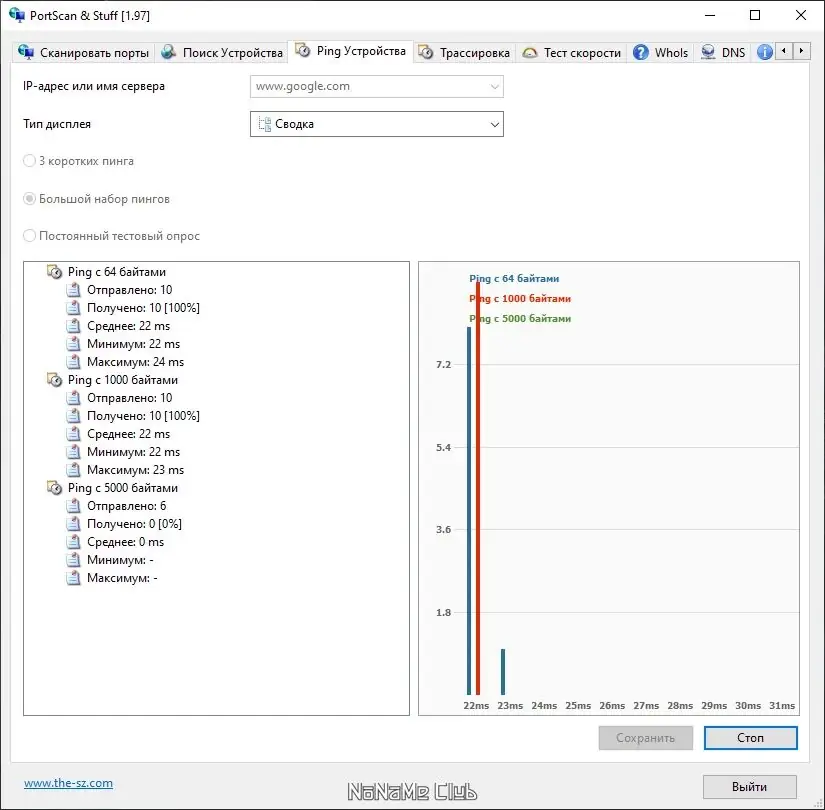Click the Стоп button
This screenshot has width=825, height=810.
(x=750, y=738)
